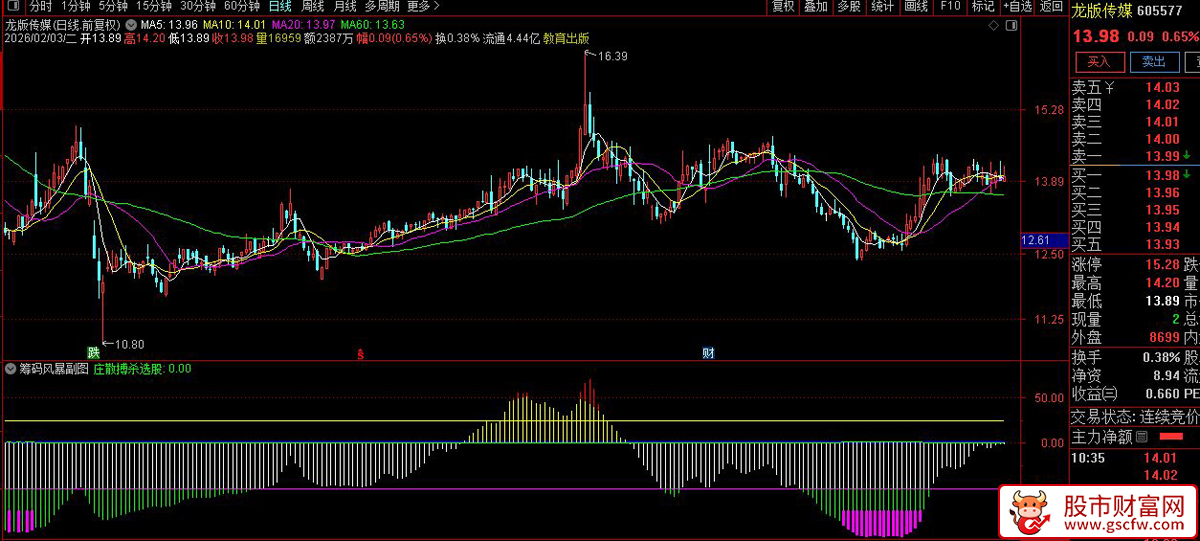Collapse the 筹码风暴副图 sub-chart arrow
Screen dimensions: 1200x541
pyautogui.click(x=11, y=368)
